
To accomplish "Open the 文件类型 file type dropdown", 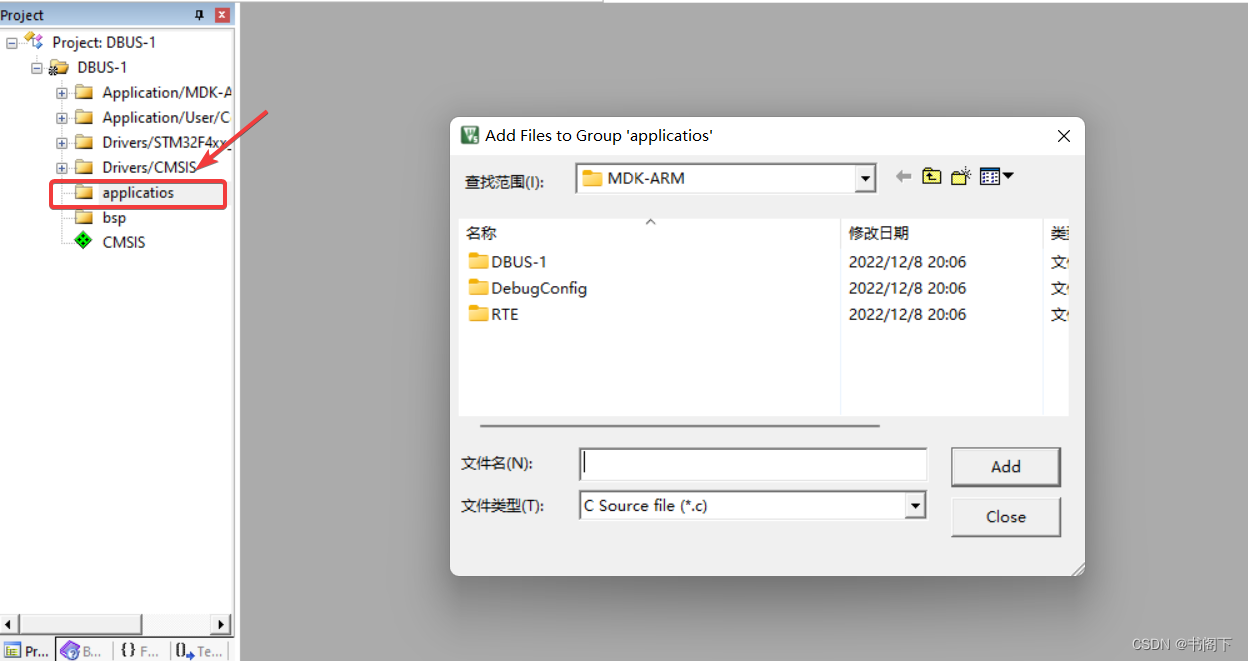I will [x=915, y=505].
